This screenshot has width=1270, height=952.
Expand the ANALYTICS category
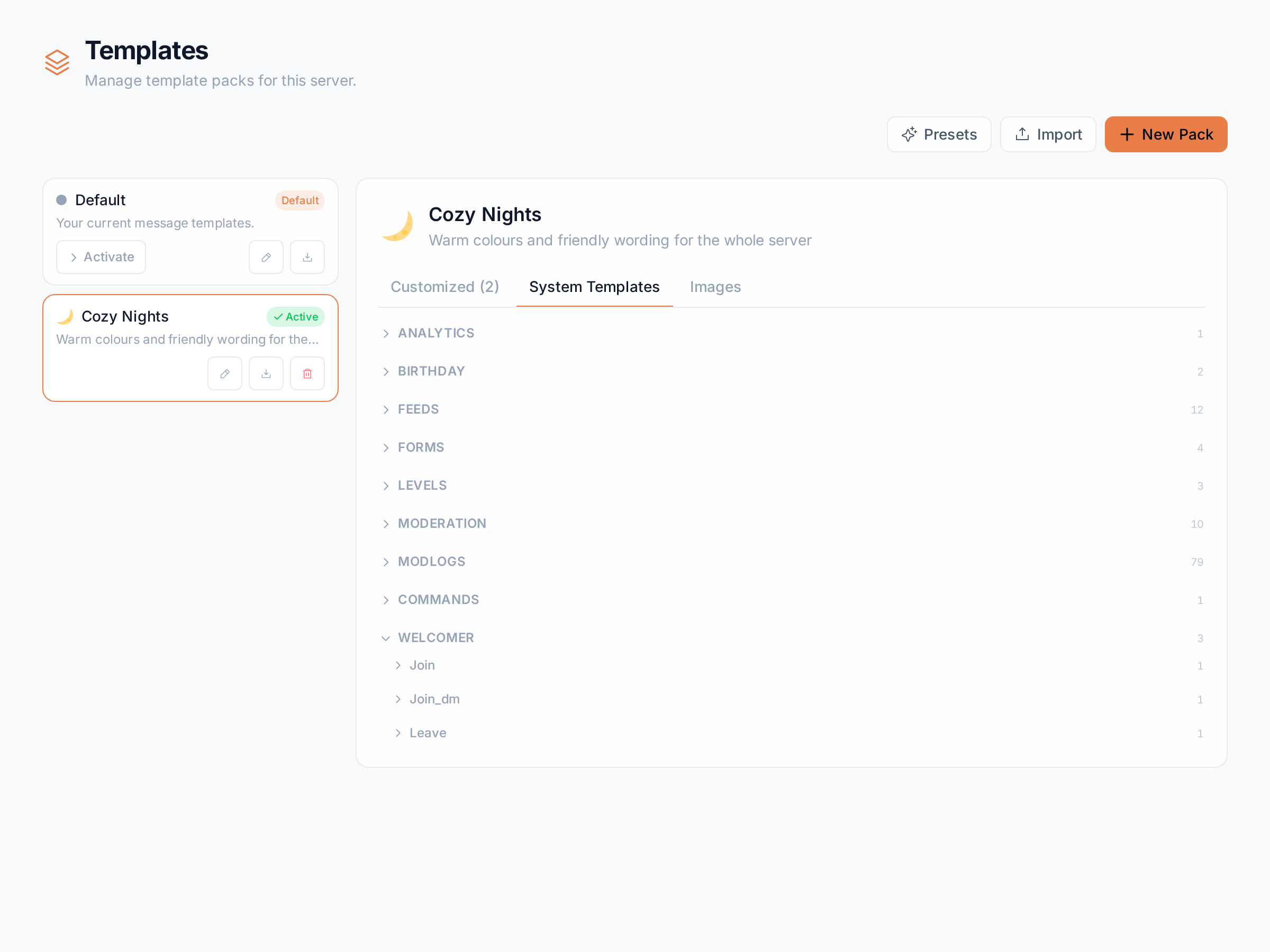(x=791, y=333)
